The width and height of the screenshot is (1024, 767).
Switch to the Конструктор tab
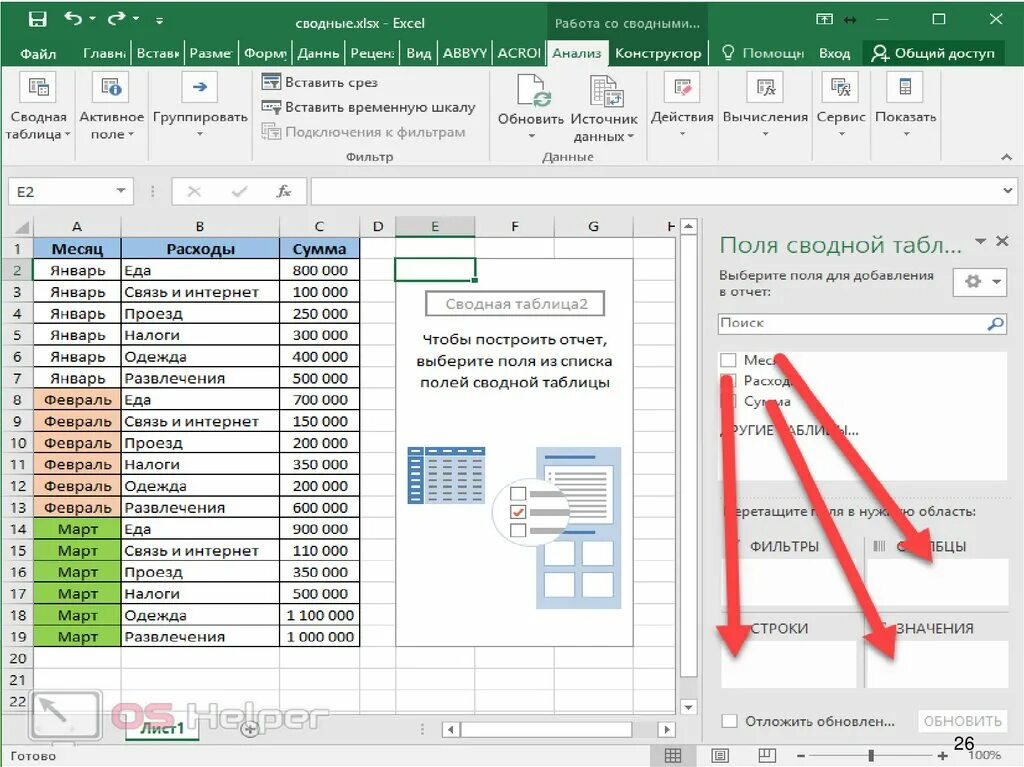(x=658, y=54)
